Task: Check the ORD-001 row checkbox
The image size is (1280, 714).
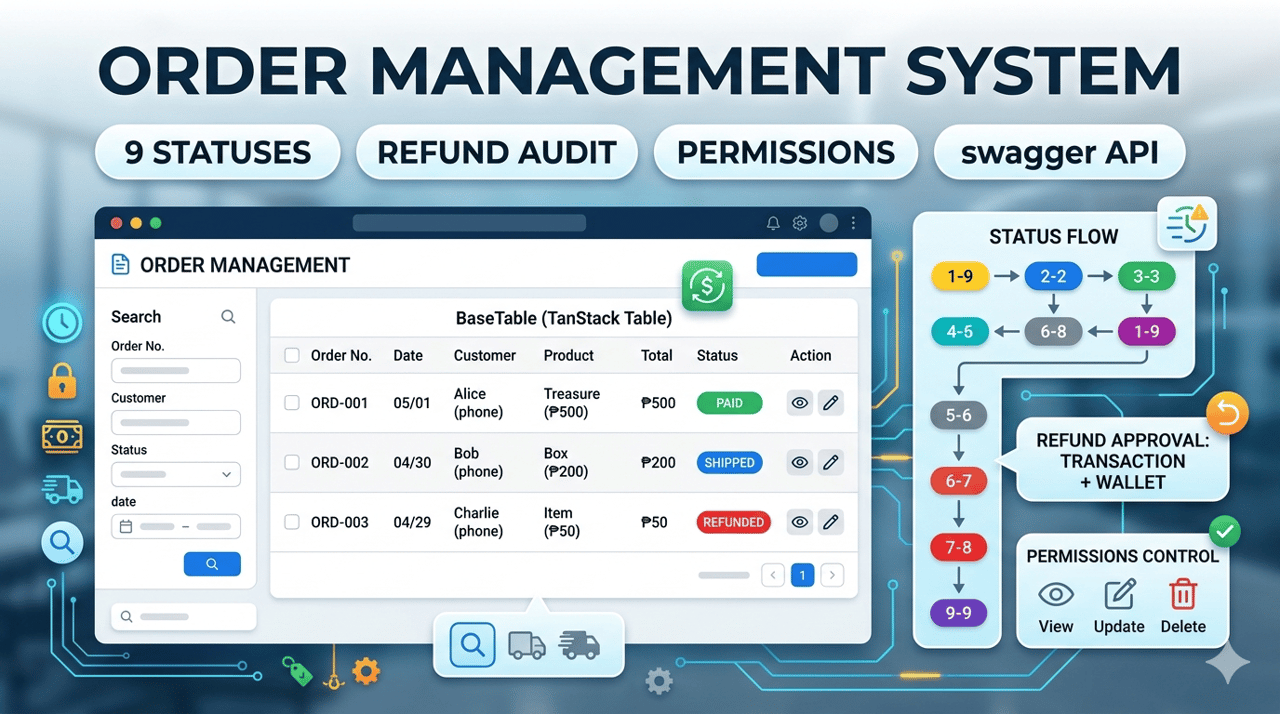Action: point(292,403)
